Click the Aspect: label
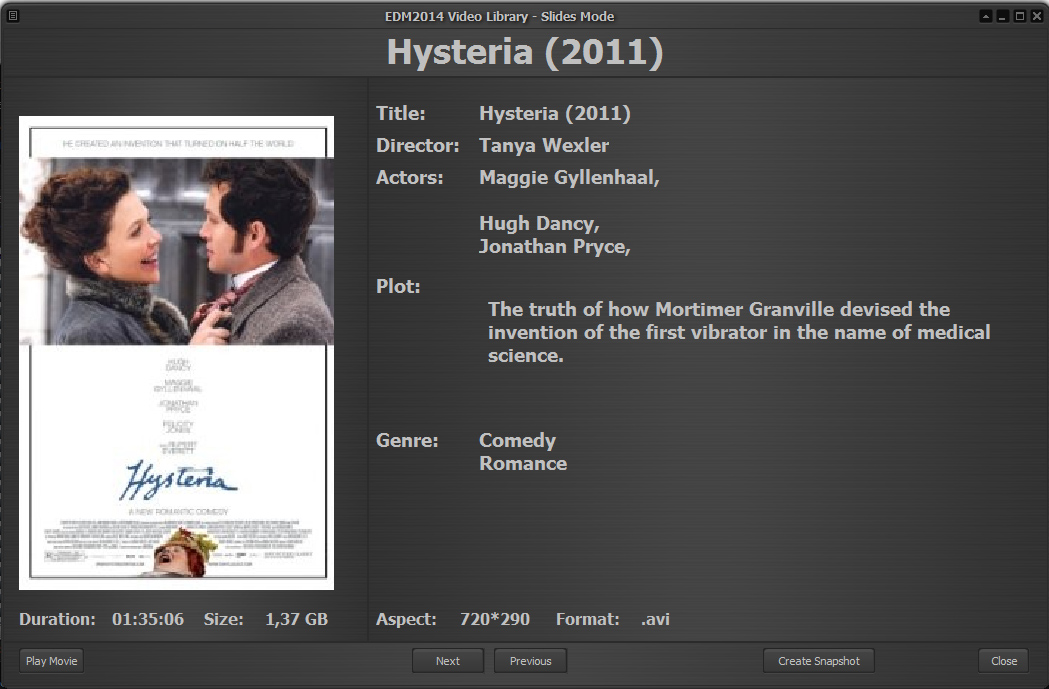The image size is (1049, 689). click(406, 619)
